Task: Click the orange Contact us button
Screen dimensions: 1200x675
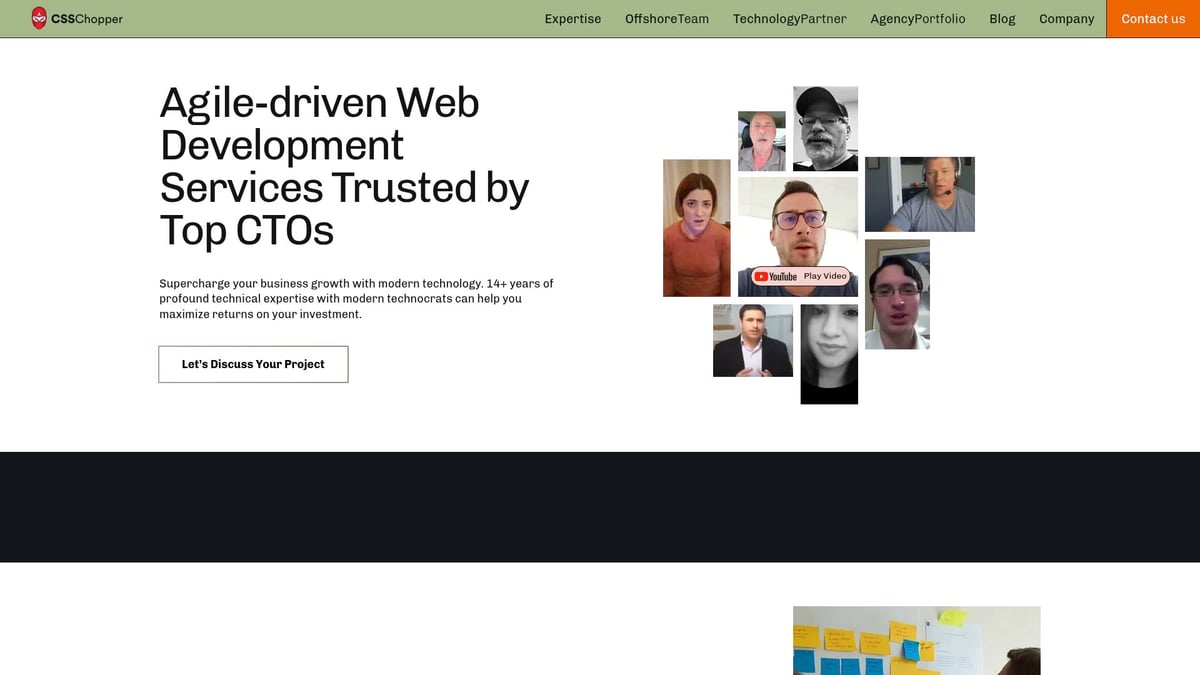Action: pos(1153,18)
